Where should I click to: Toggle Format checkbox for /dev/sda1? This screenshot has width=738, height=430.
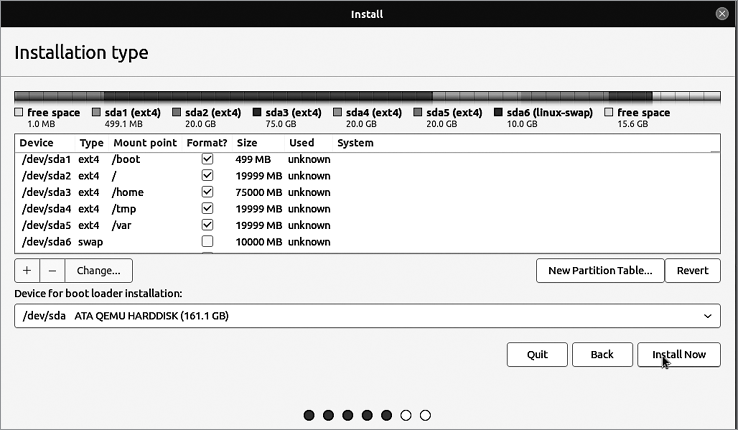(207, 159)
